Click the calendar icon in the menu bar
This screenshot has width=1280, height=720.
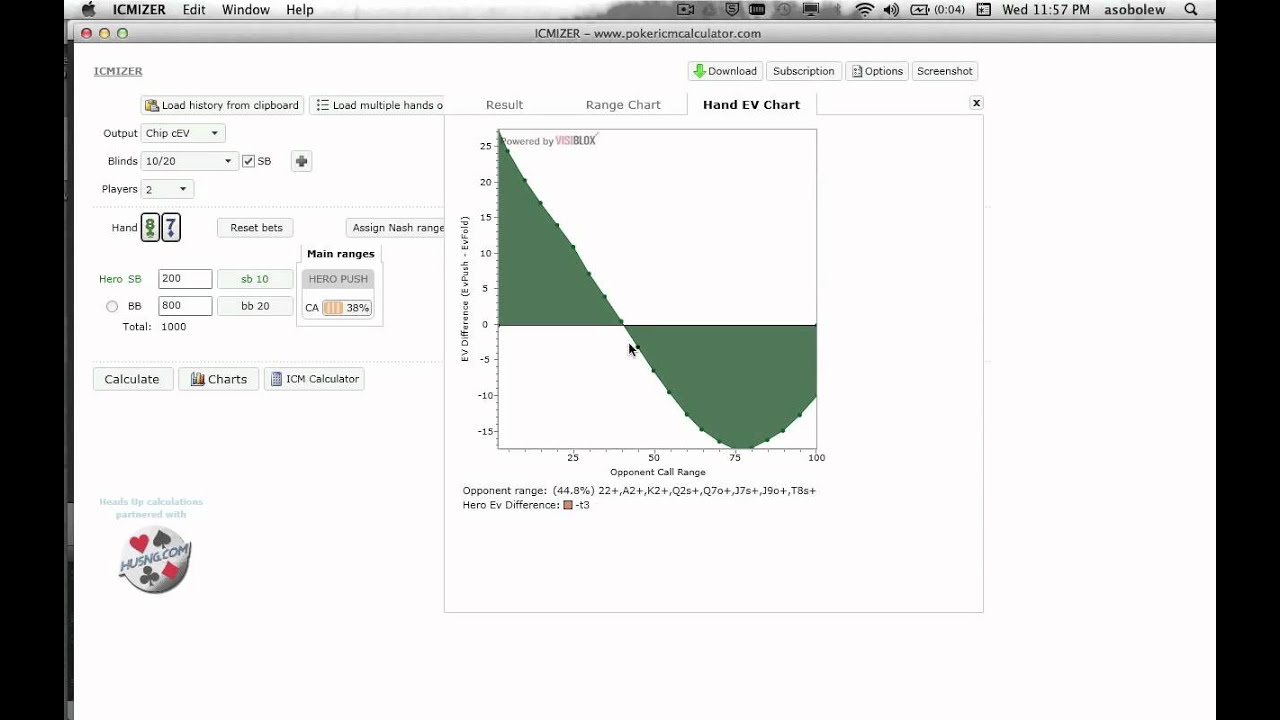[x=983, y=10]
